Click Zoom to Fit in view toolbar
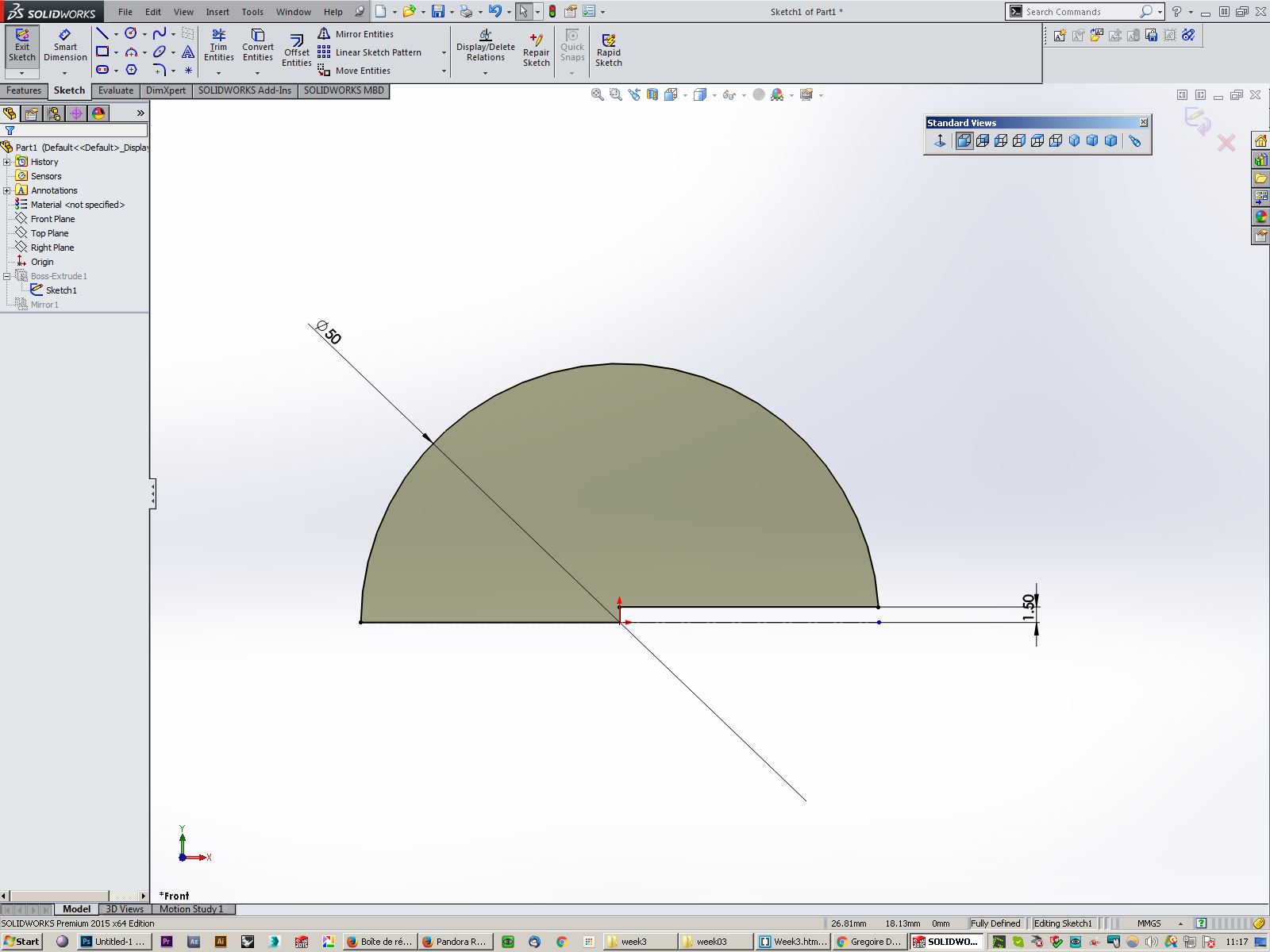The height and width of the screenshot is (952, 1270). click(x=598, y=94)
